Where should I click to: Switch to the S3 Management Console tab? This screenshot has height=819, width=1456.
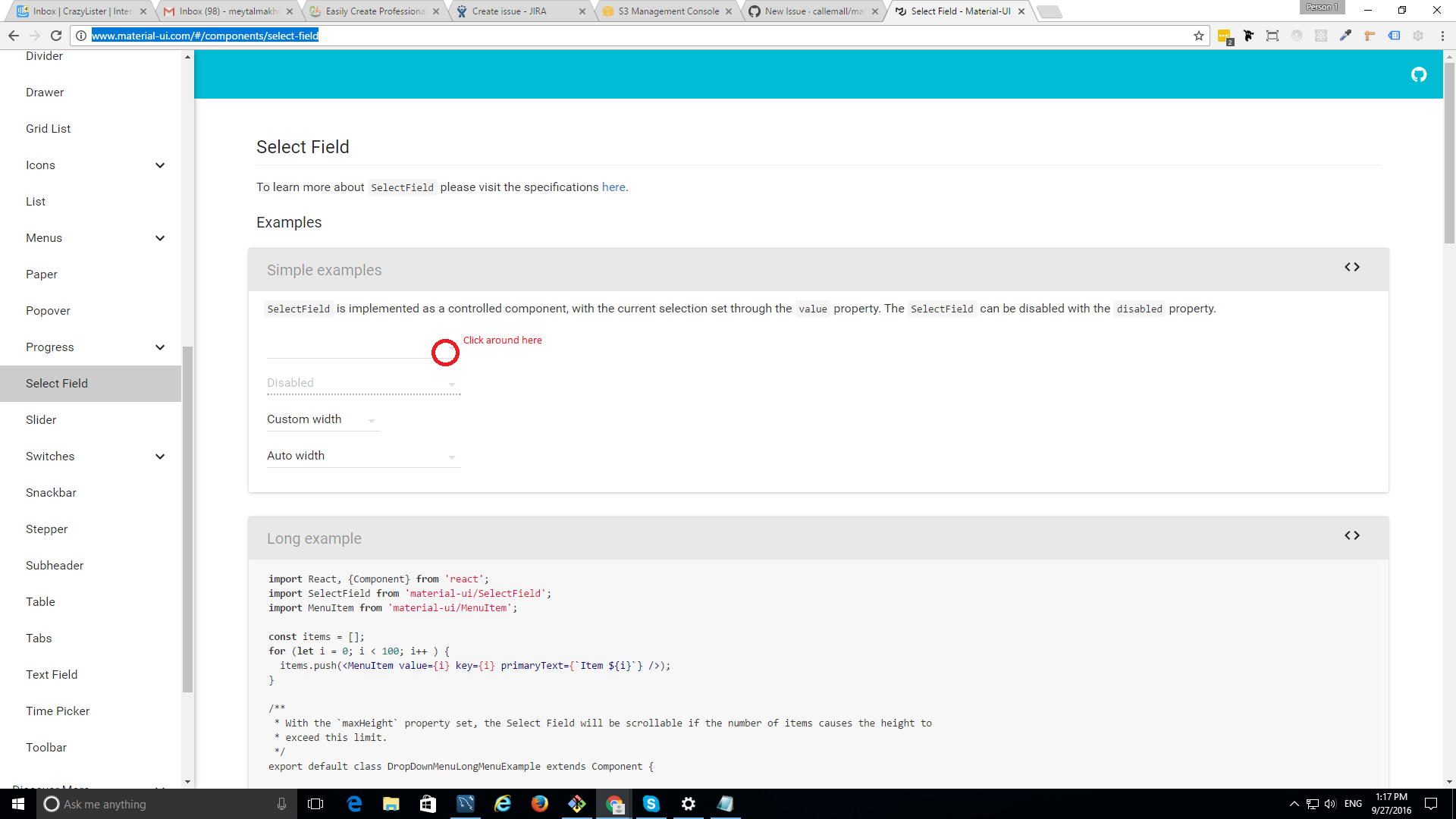pyautogui.click(x=668, y=11)
